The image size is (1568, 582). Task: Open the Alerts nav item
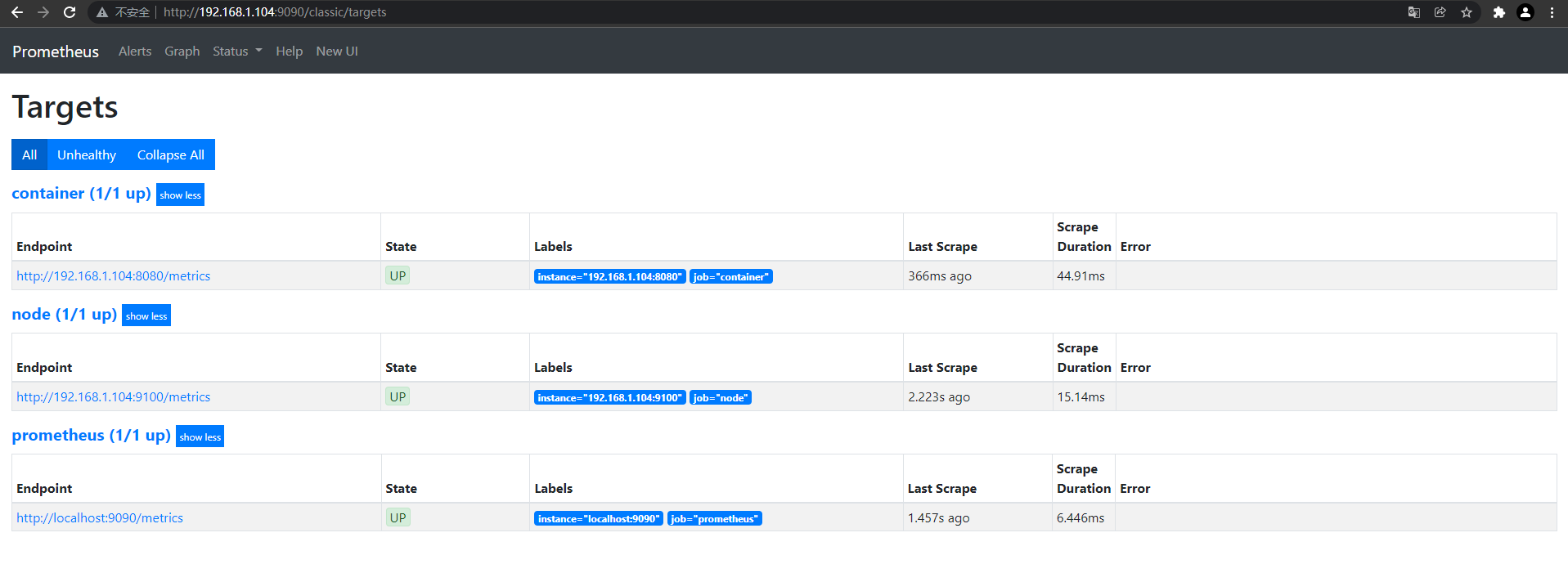[135, 51]
